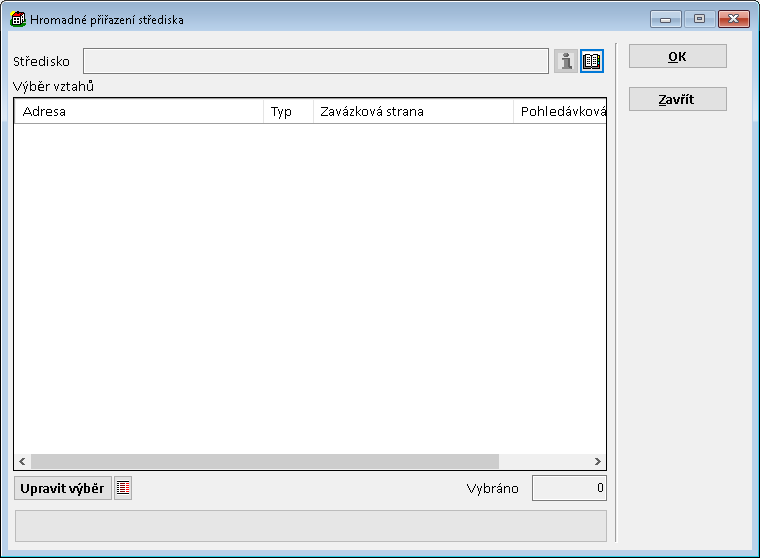Viewport: 760px width, 558px height.
Task: Click the application icon in the title bar
Action: click(x=17, y=19)
